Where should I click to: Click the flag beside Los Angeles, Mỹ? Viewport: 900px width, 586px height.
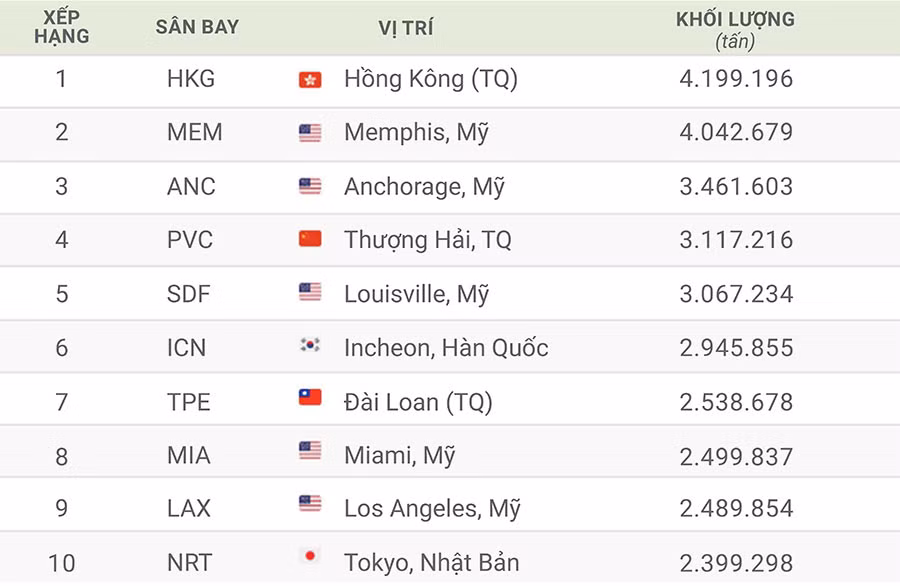[x=310, y=504]
